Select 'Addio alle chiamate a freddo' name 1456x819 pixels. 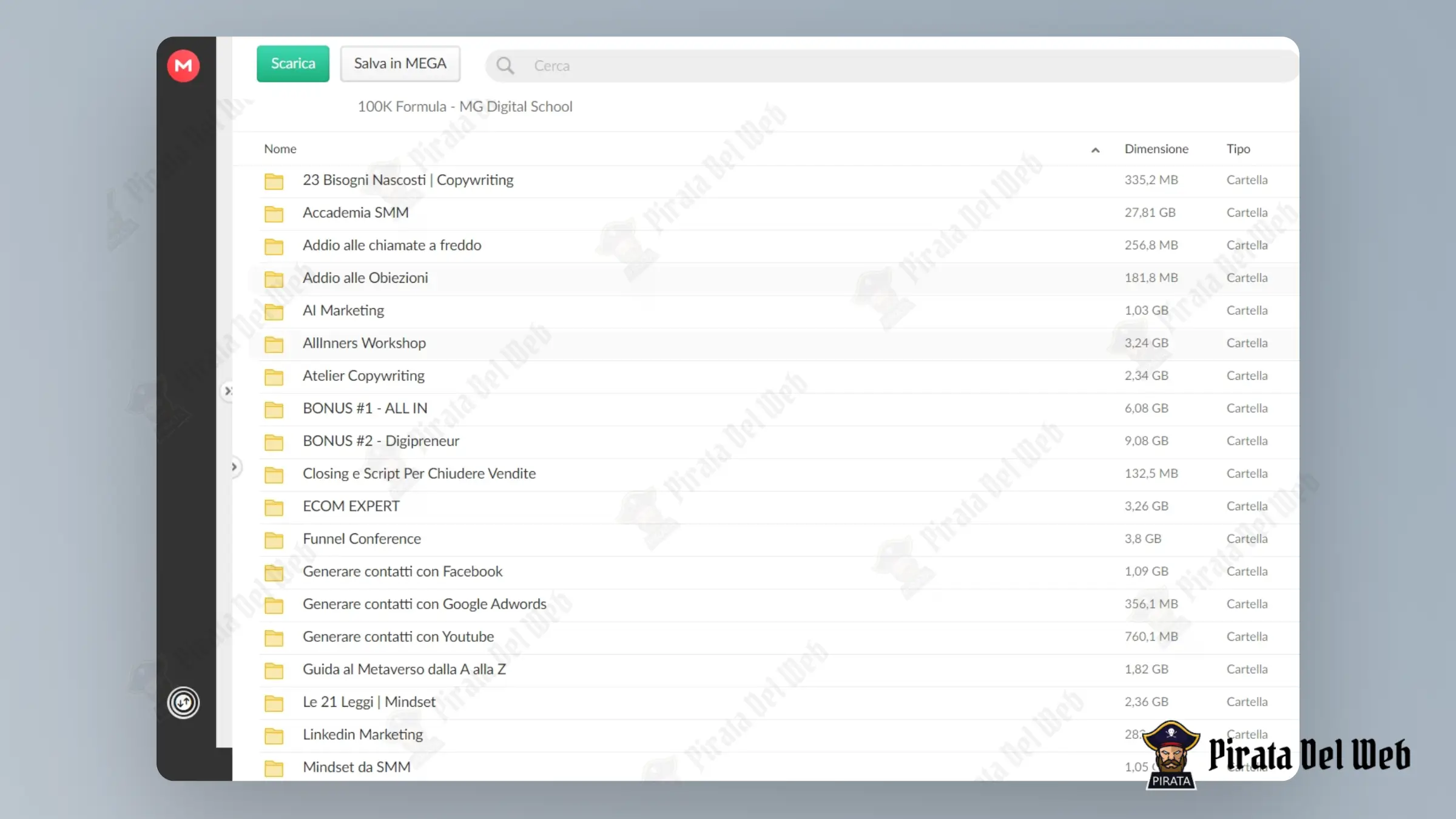392,245
